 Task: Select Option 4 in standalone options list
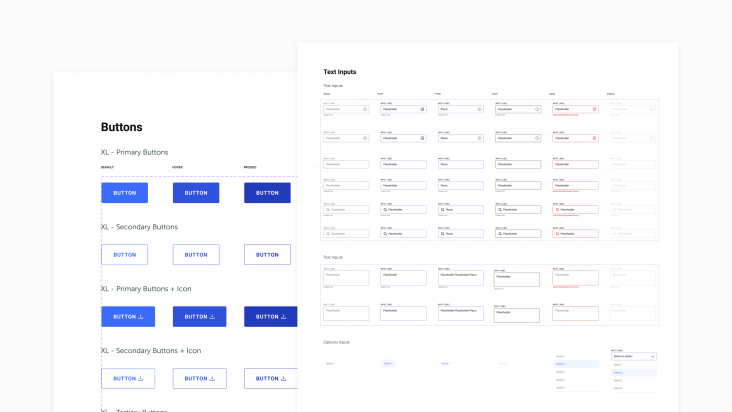[576, 380]
